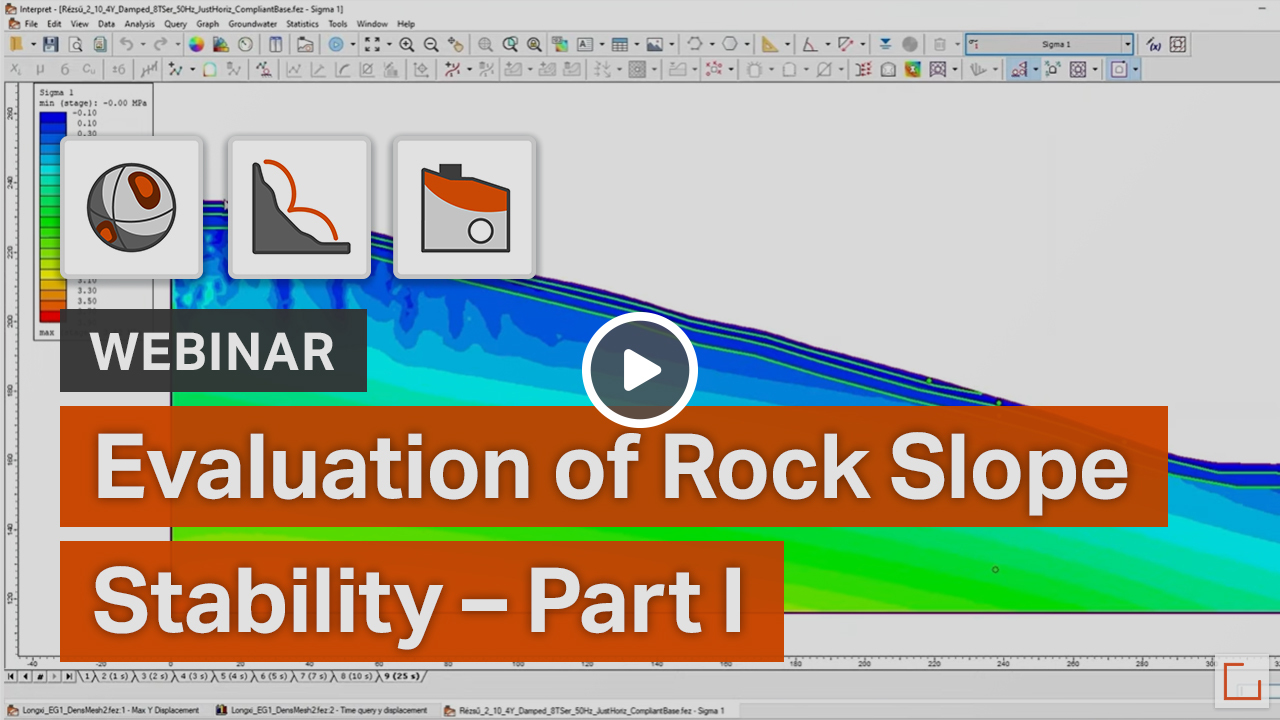
Task: Click the hexagon polygon tool icon
Action: point(730,44)
